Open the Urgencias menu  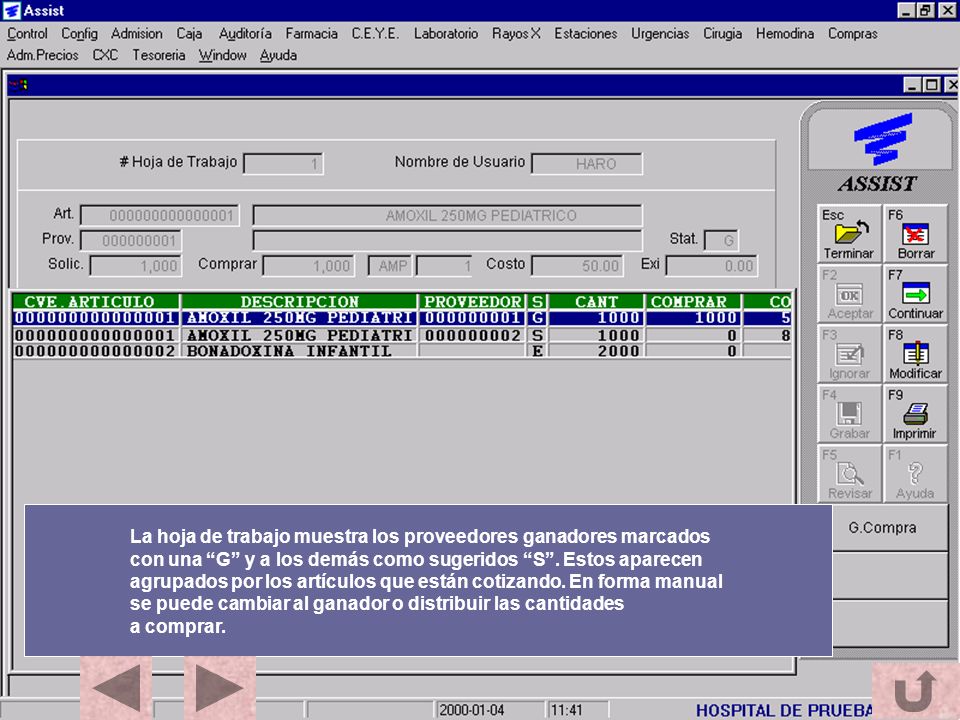660,34
